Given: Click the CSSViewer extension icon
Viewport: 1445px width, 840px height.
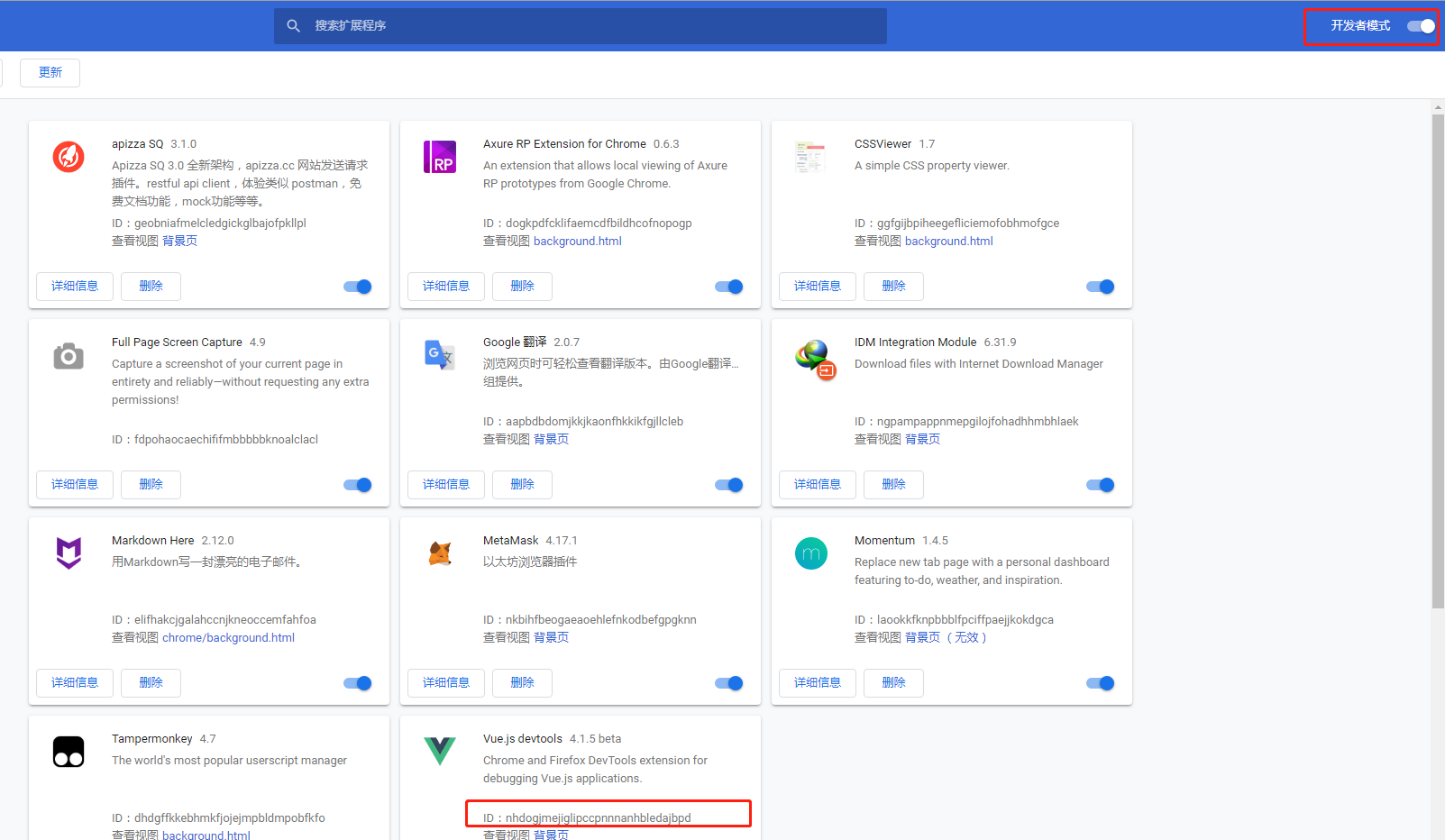Looking at the screenshot, I should [810, 157].
